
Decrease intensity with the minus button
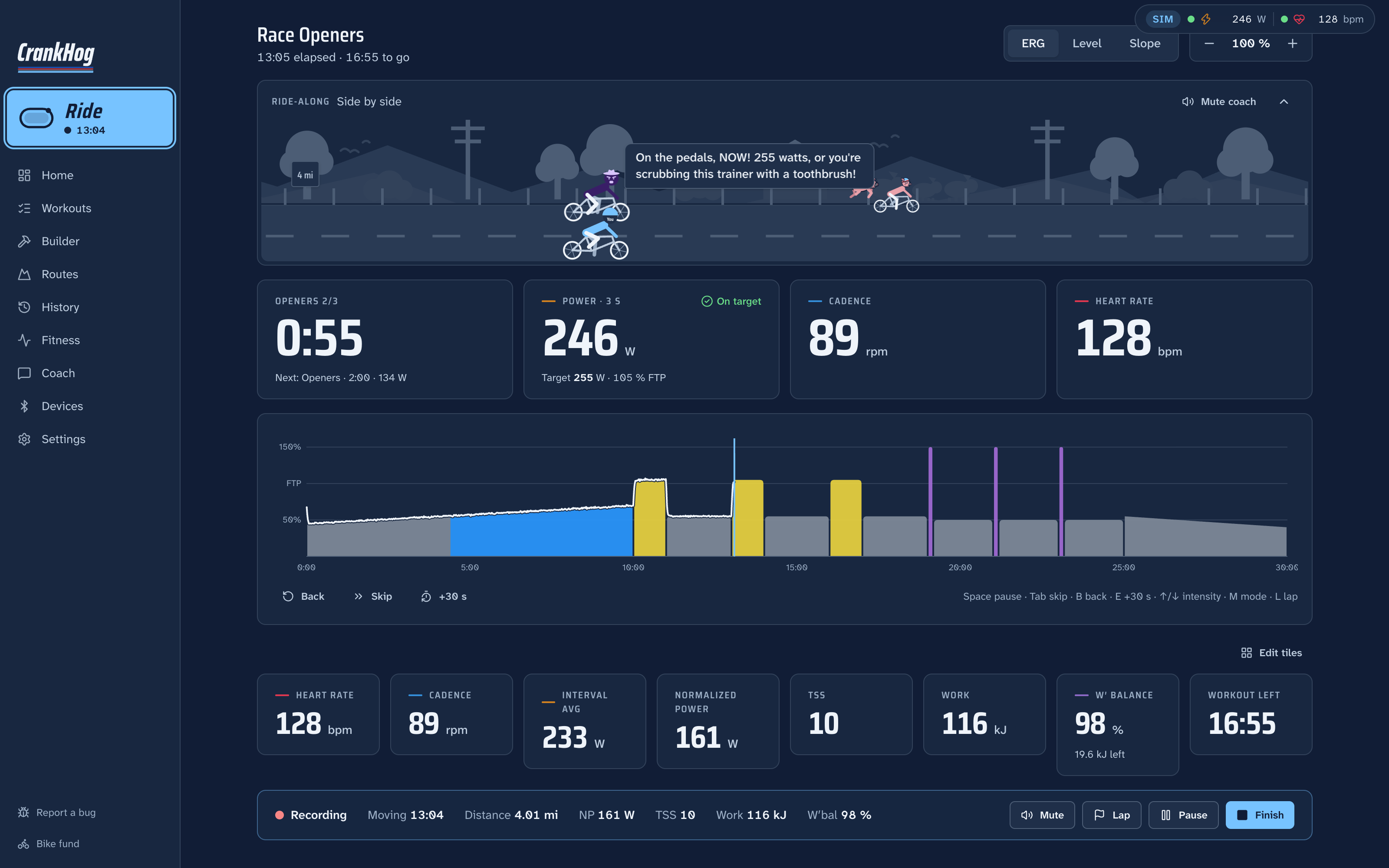1209,44
